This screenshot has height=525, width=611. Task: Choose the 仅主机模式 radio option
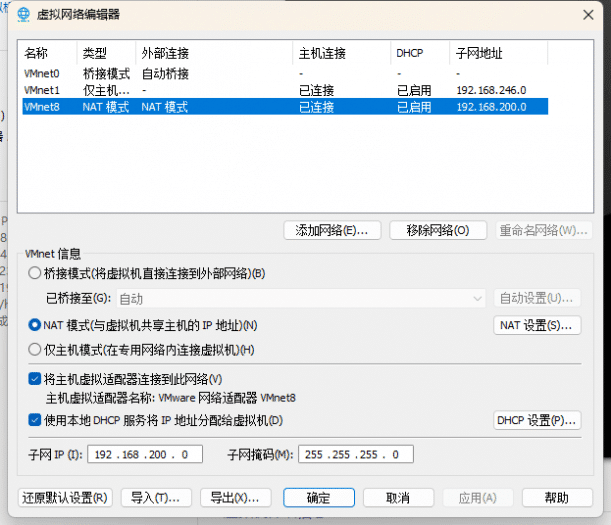36,350
